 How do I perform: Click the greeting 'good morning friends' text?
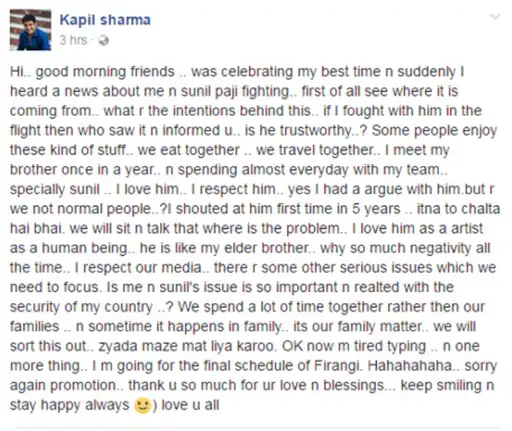click(x=105, y=72)
